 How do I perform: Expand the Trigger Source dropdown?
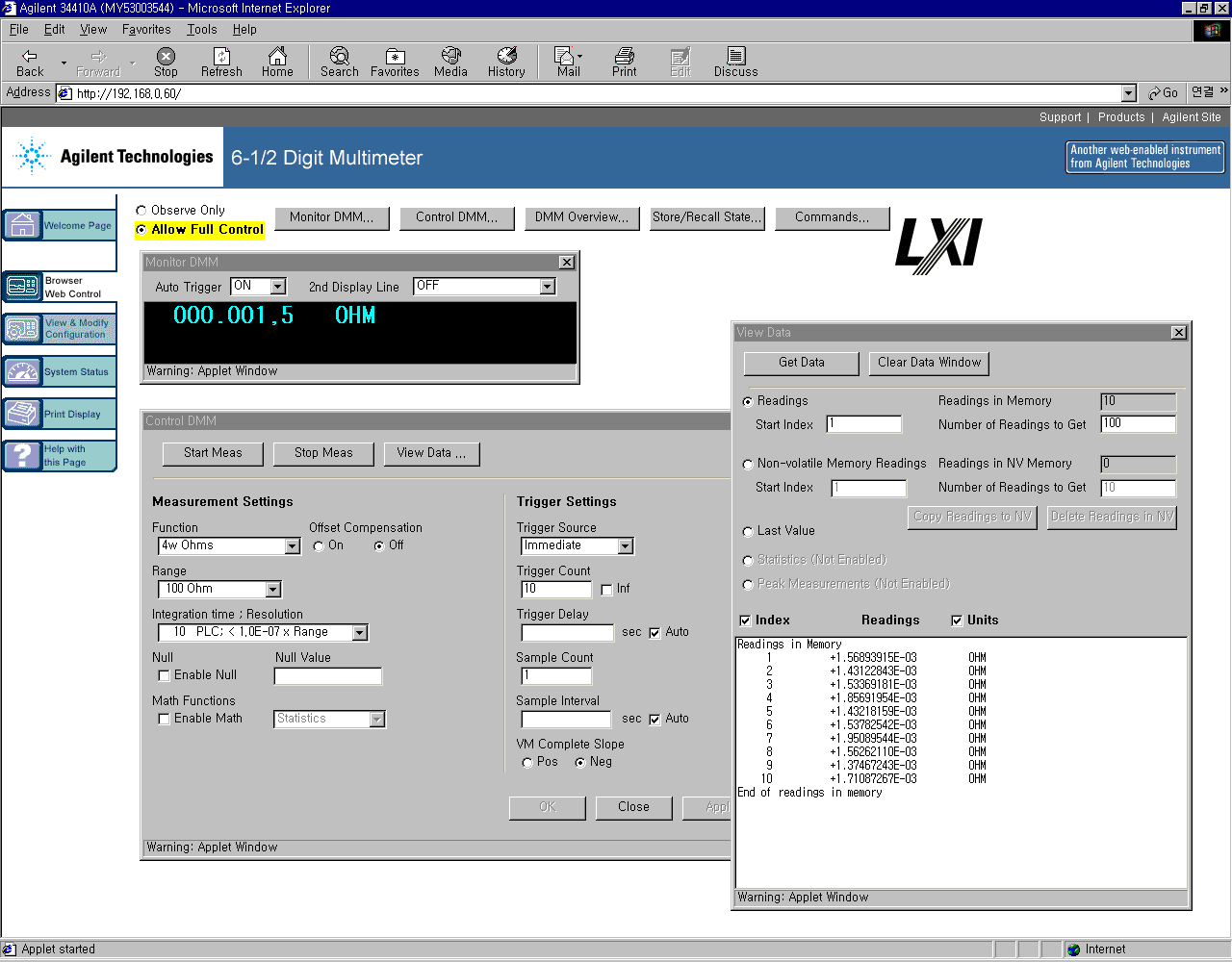[x=625, y=546]
